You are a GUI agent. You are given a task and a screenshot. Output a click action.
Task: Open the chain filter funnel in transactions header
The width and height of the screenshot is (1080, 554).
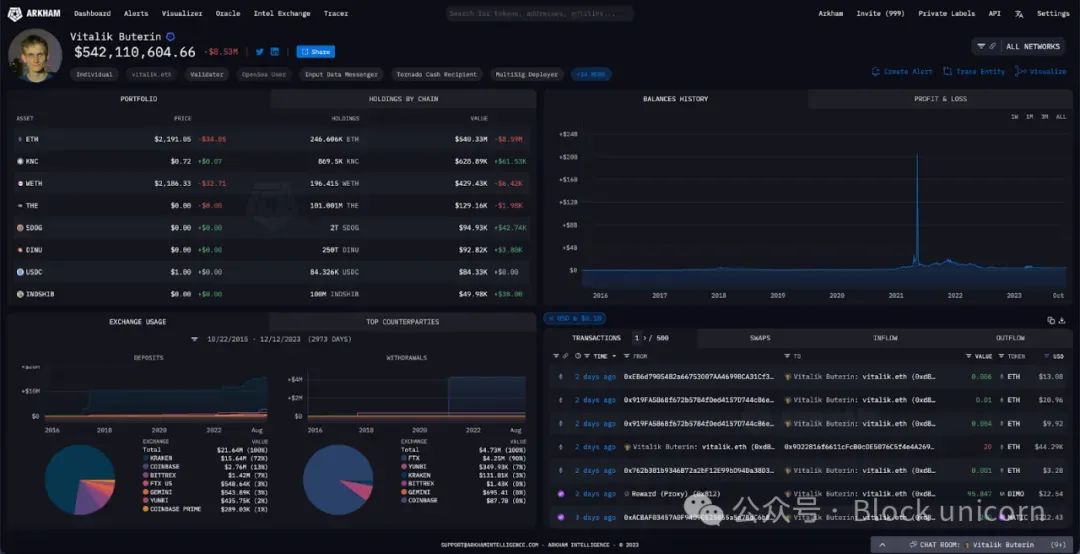[556, 356]
